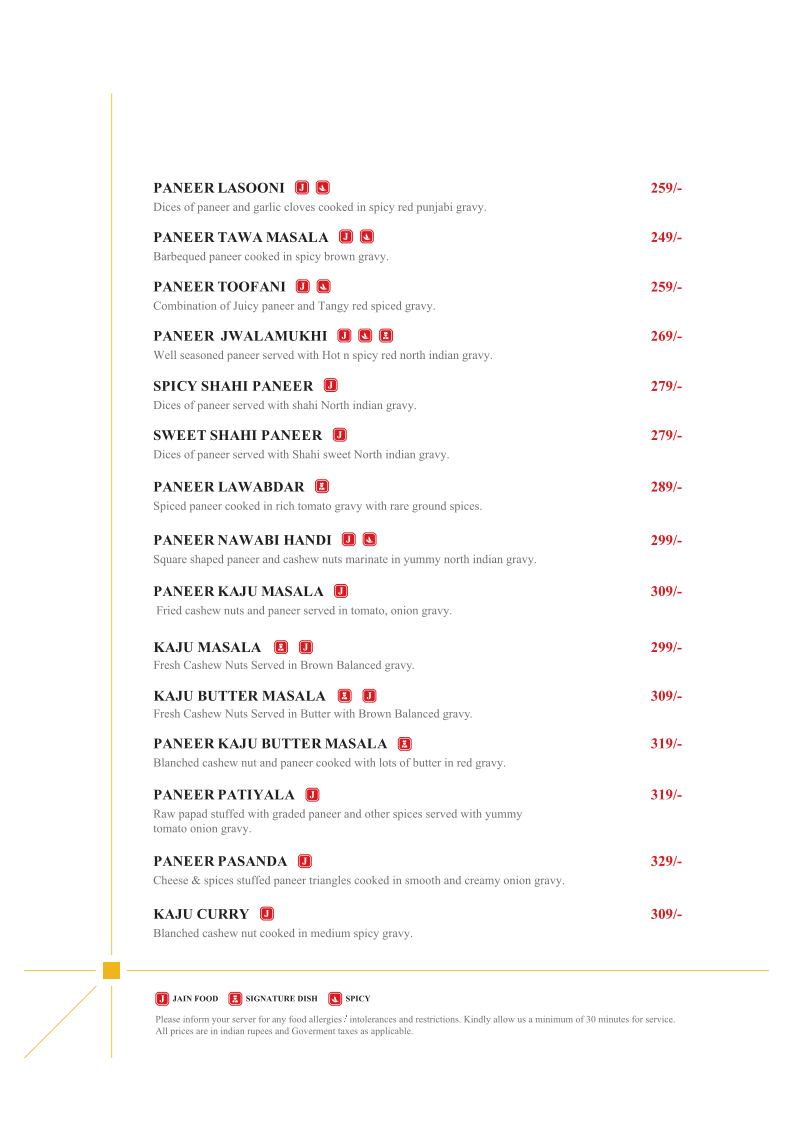Click the Paneer Kaju Butter Masala description text
The width and height of the screenshot is (793, 1122).
coord(329,763)
